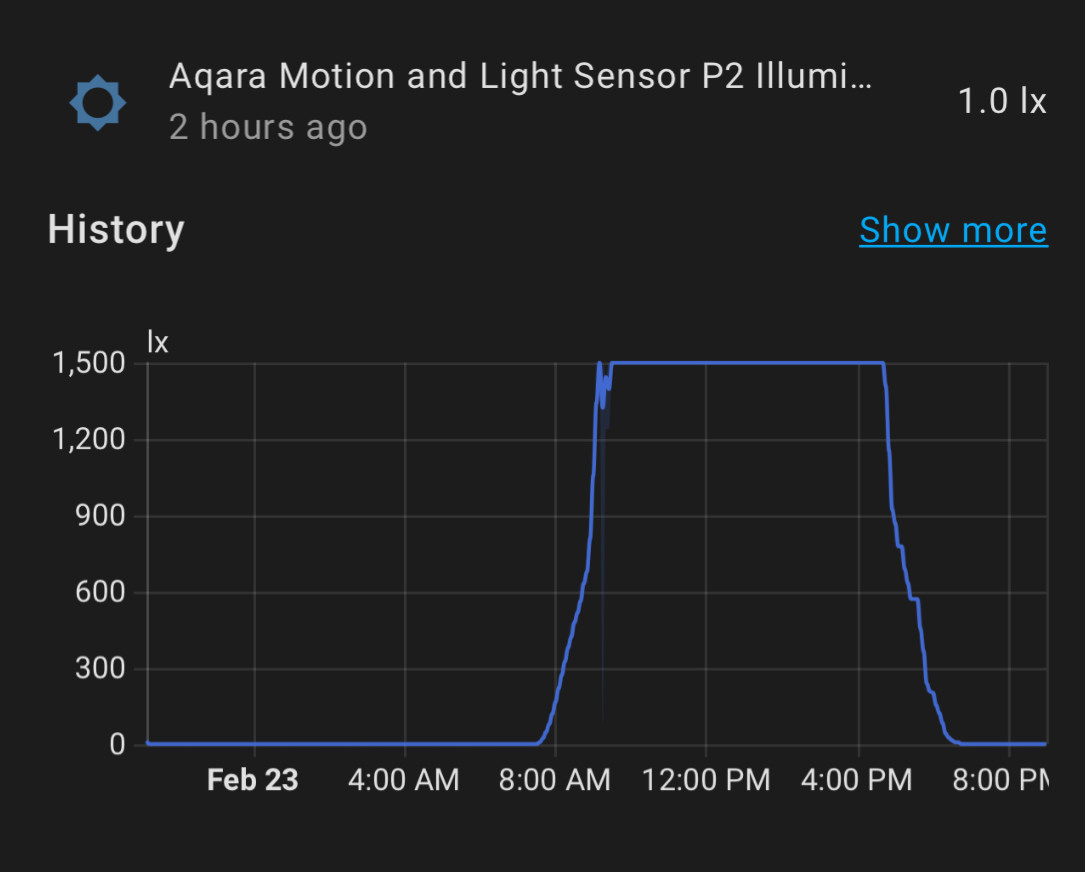Image resolution: width=1085 pixels, height=872 pixels.
Task: Click the History heading
Action: coord(116,230)
